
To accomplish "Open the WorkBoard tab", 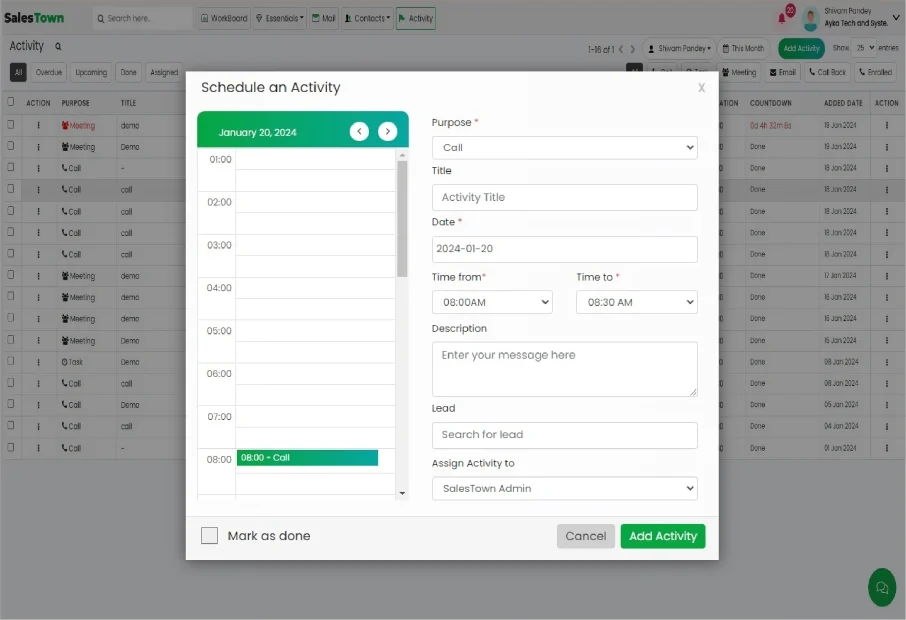I will 224,18.
